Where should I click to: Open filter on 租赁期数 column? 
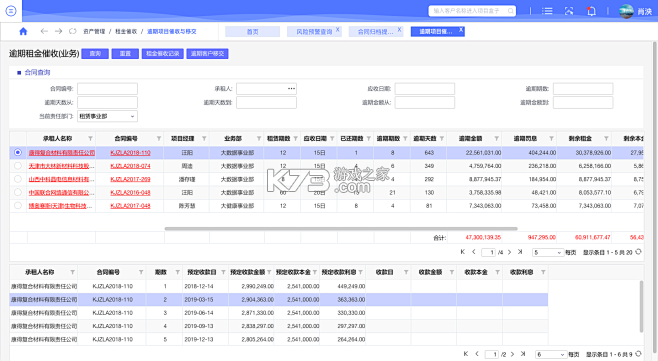pyautogui.click(x=295, y=139)
